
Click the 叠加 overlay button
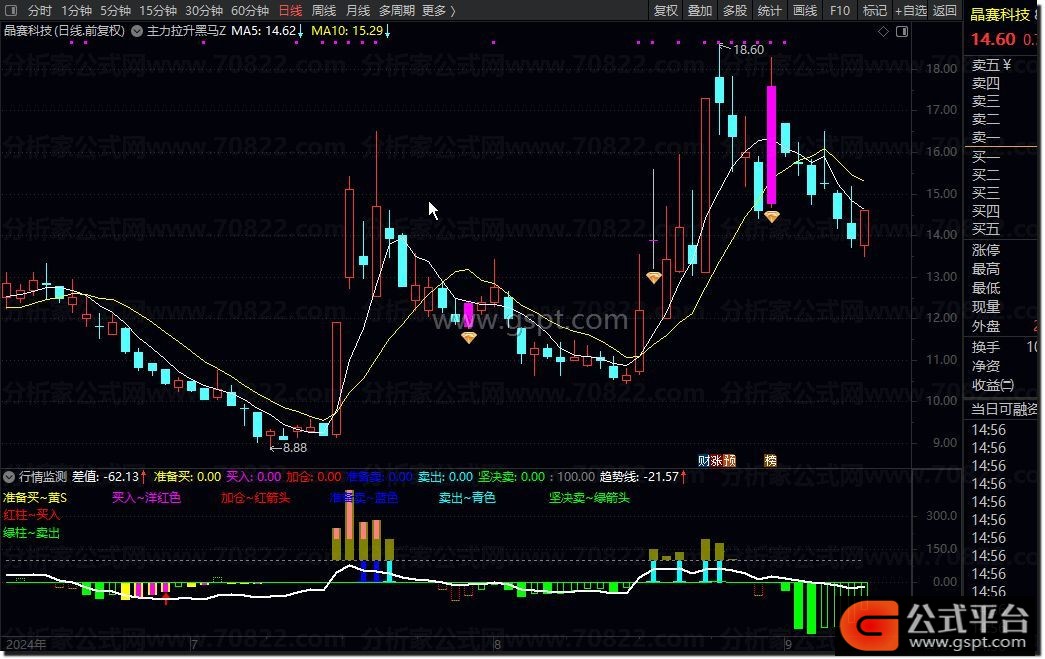(700, 11)
